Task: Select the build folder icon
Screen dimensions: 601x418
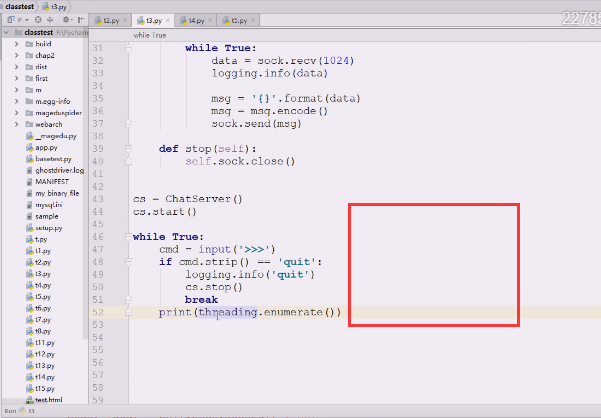Action: [x=29, y=44]
